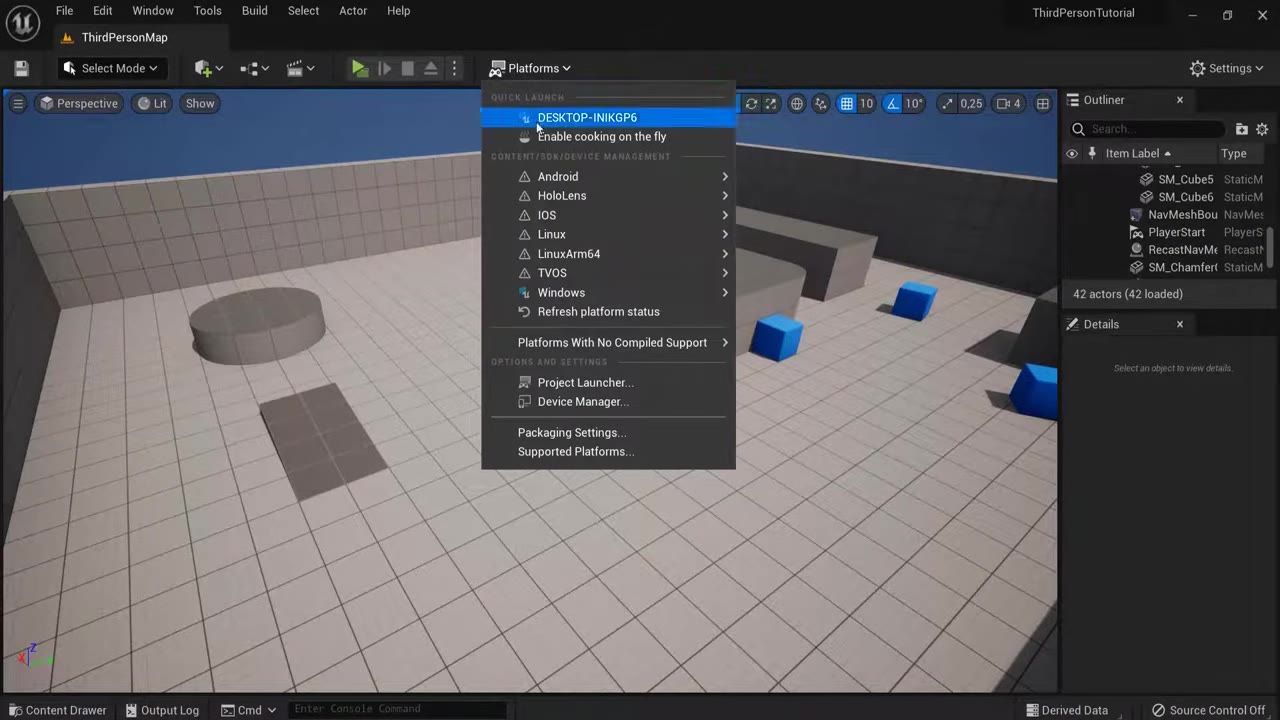
Task: Expand the Windows platform submenu
Action: (x=608, y=293)
